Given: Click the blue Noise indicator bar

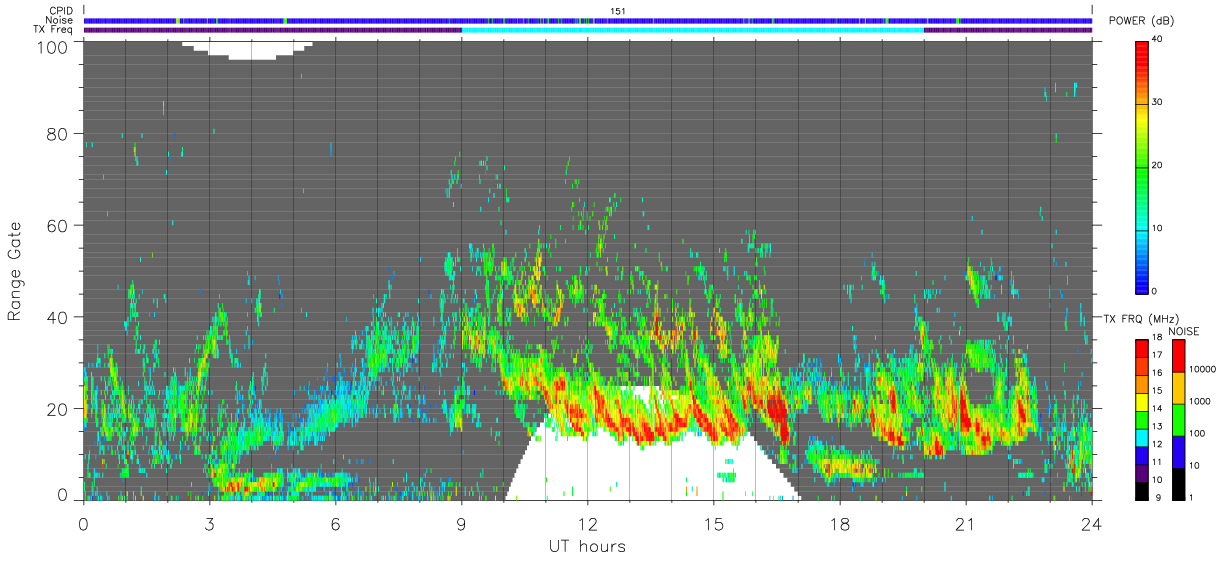Looking at the screenshot, I should click(x=588, y=20).
